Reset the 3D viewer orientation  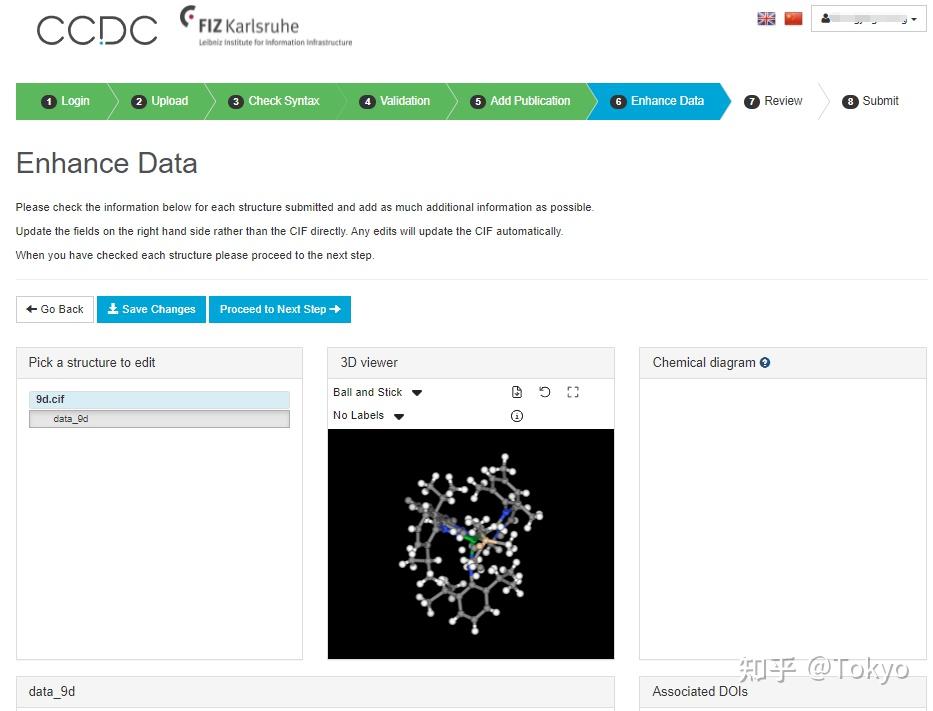click(545, 392)
